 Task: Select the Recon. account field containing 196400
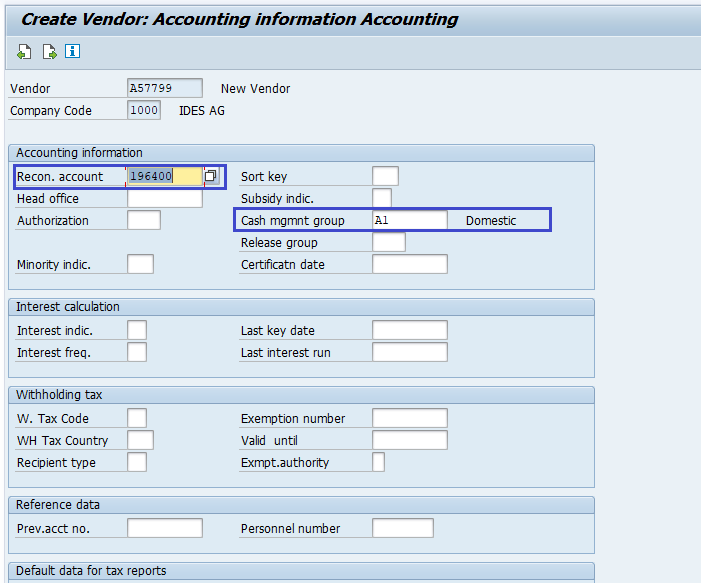(x=165, y=176)
